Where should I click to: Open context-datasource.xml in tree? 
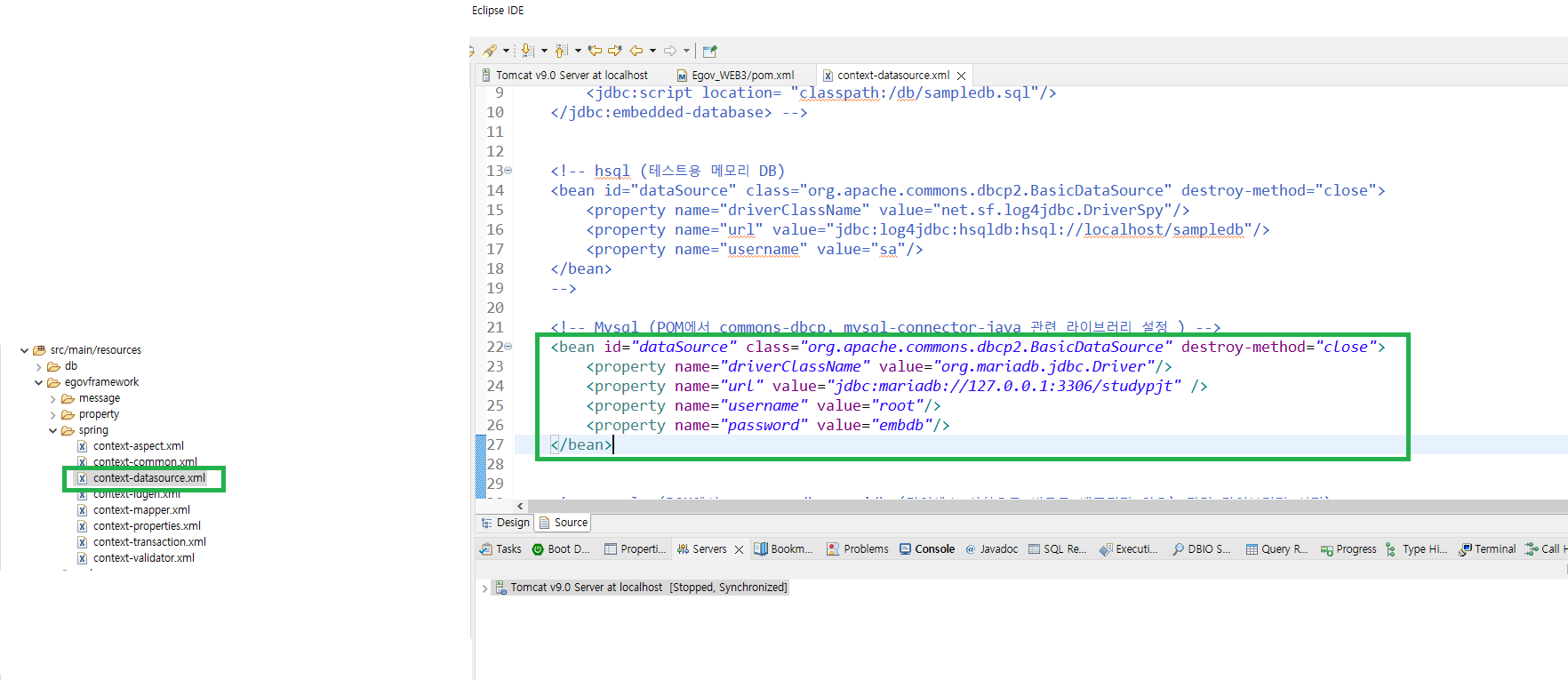pos(141,478)
